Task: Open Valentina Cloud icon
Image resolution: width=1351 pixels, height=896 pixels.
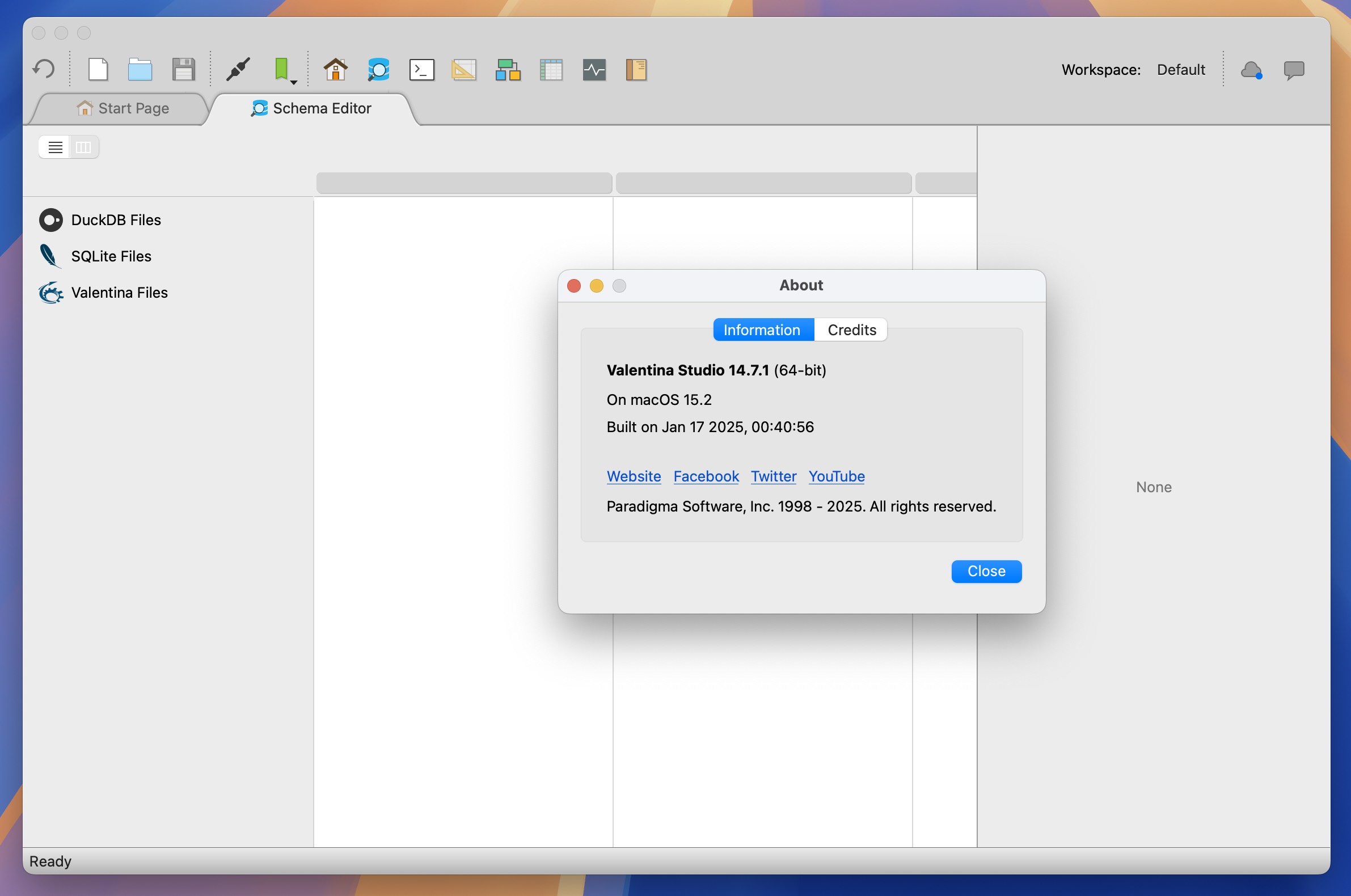Action: pos(1251,69)
